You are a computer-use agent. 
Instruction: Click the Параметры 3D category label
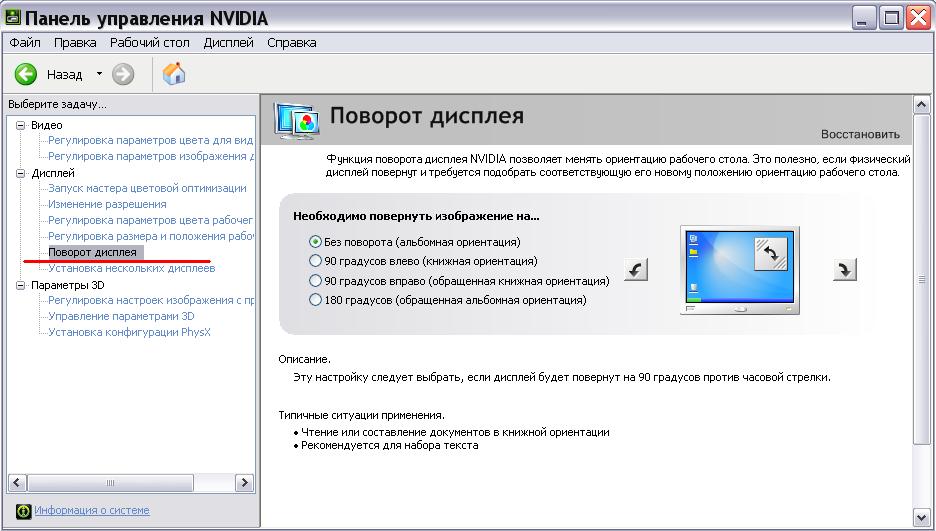point(67,285)
